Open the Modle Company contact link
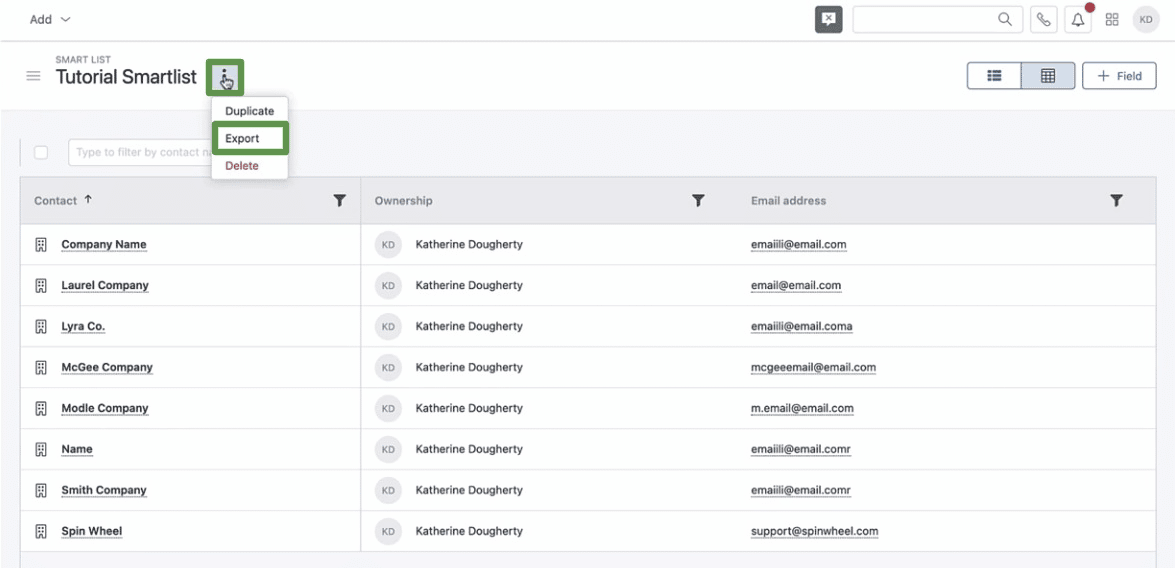Viewport: 1175px width, 568px height. (x=105, y=408)
